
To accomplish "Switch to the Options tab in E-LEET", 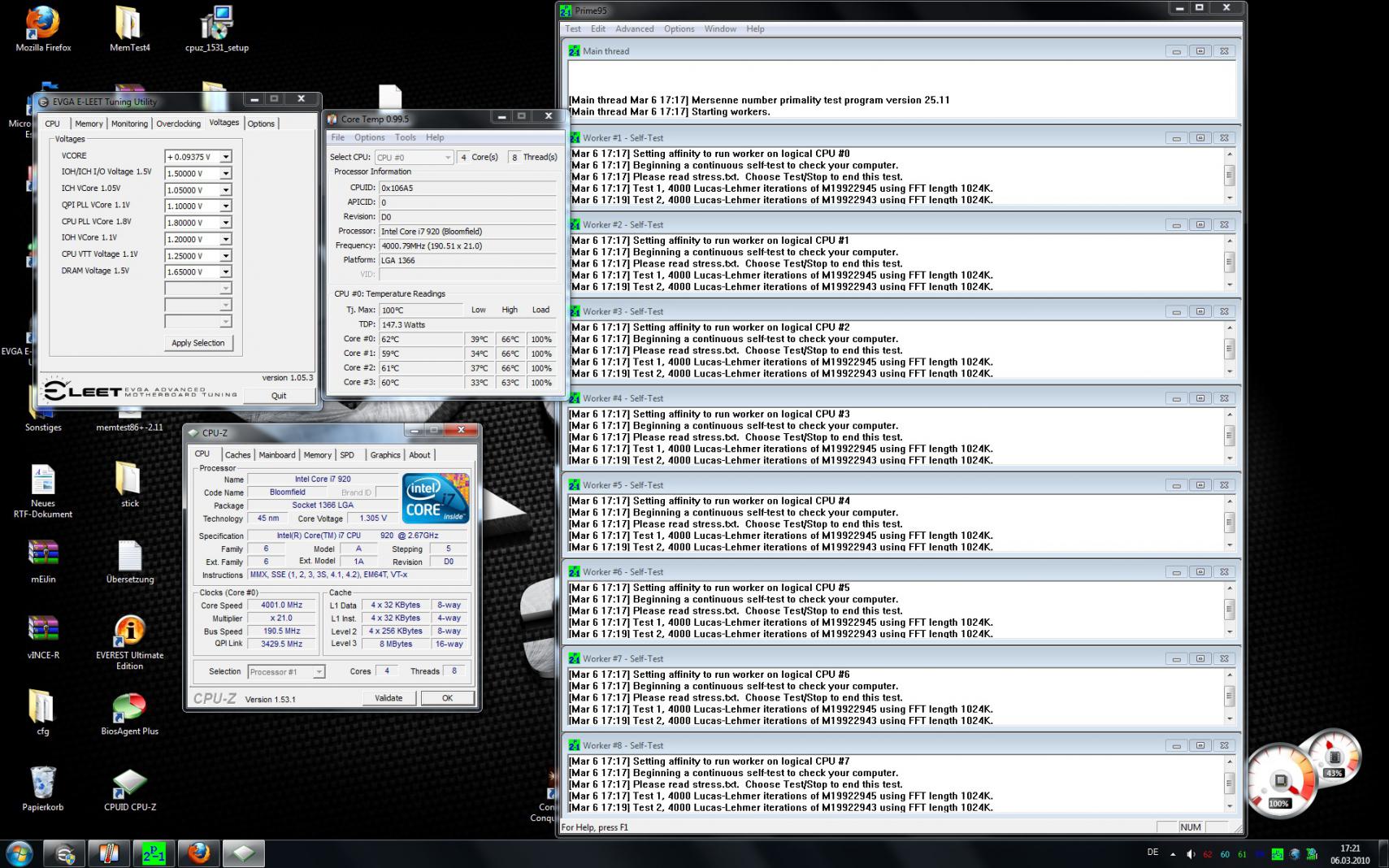I will (261, 124).
